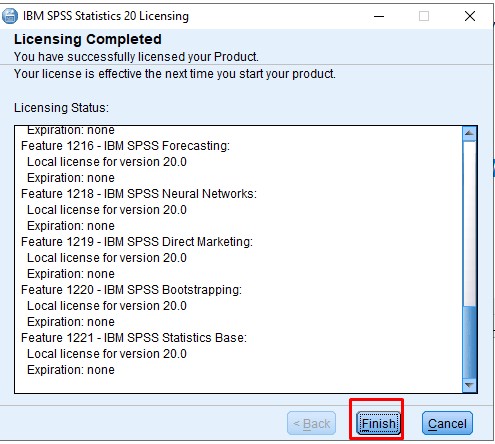Maximize the Licensing dialog window

pyautogui.click(x=424, y=16)
